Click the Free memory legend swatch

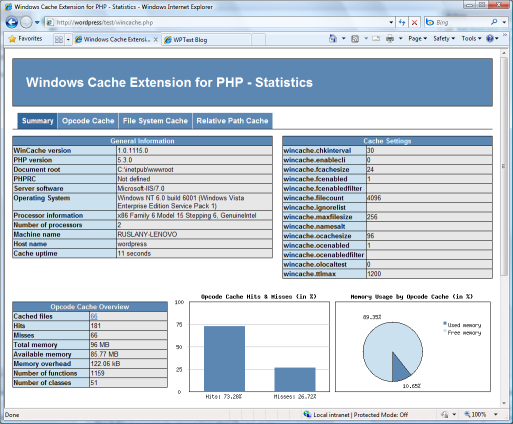click(445, 331)
